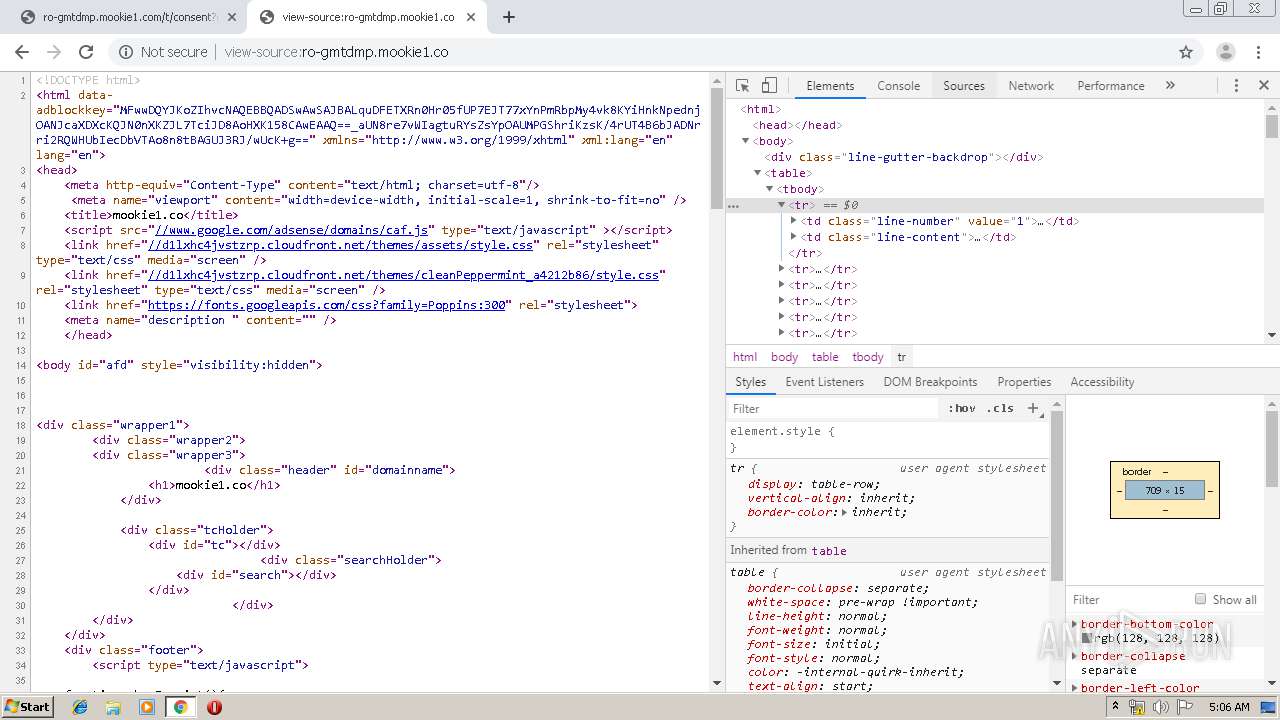Open the DOM Breakpoints sub-tab
1280x720 pixels.
pos(930,382)
